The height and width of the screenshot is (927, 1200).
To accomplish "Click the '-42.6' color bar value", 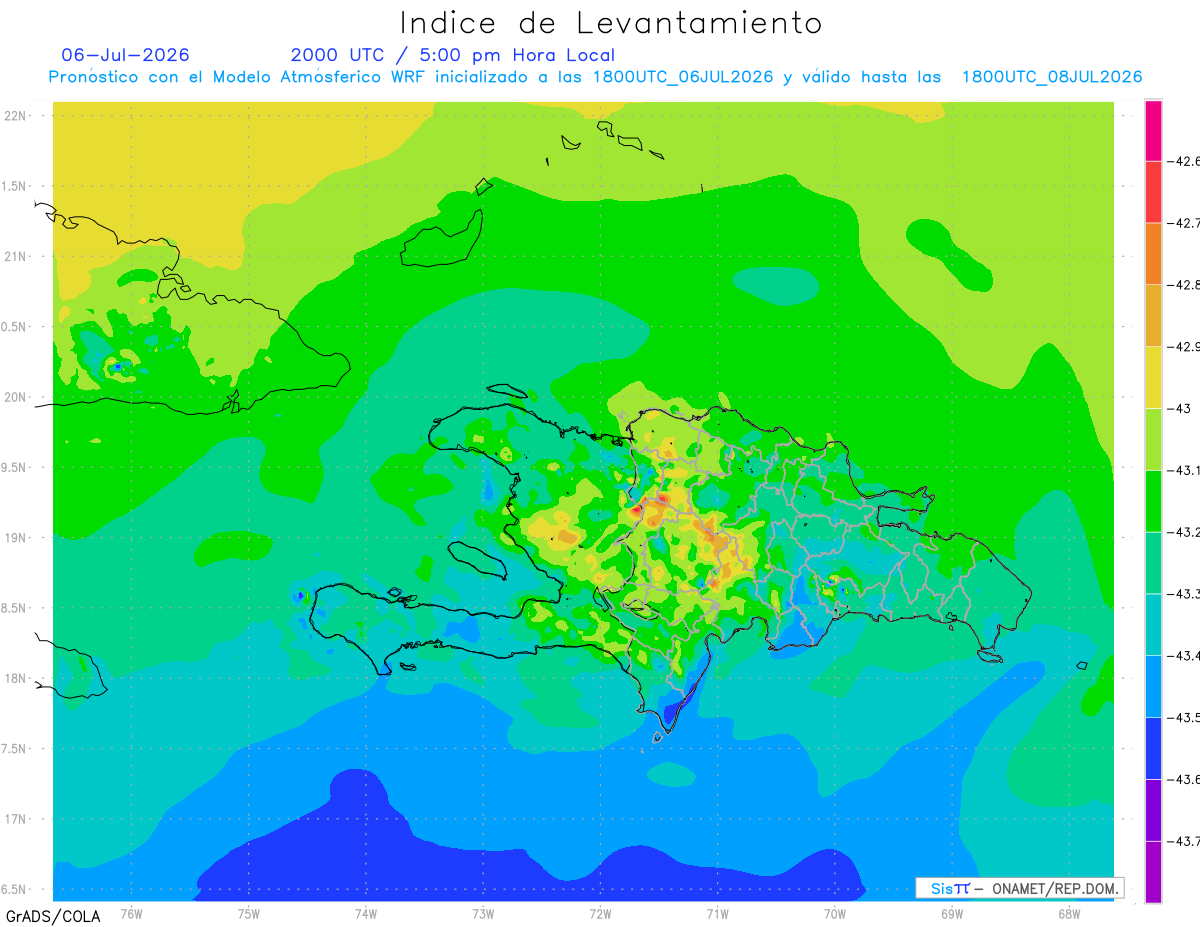I will 1184,161.
